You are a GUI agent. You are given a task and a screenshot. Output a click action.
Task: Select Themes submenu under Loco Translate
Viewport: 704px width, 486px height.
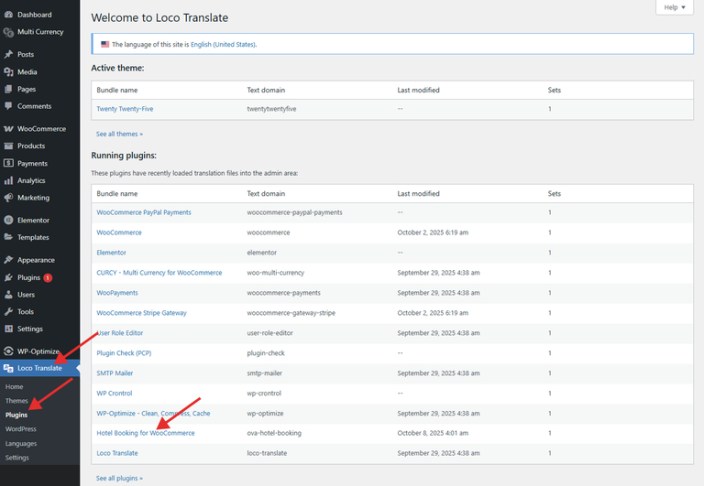[x=16, y=400]
